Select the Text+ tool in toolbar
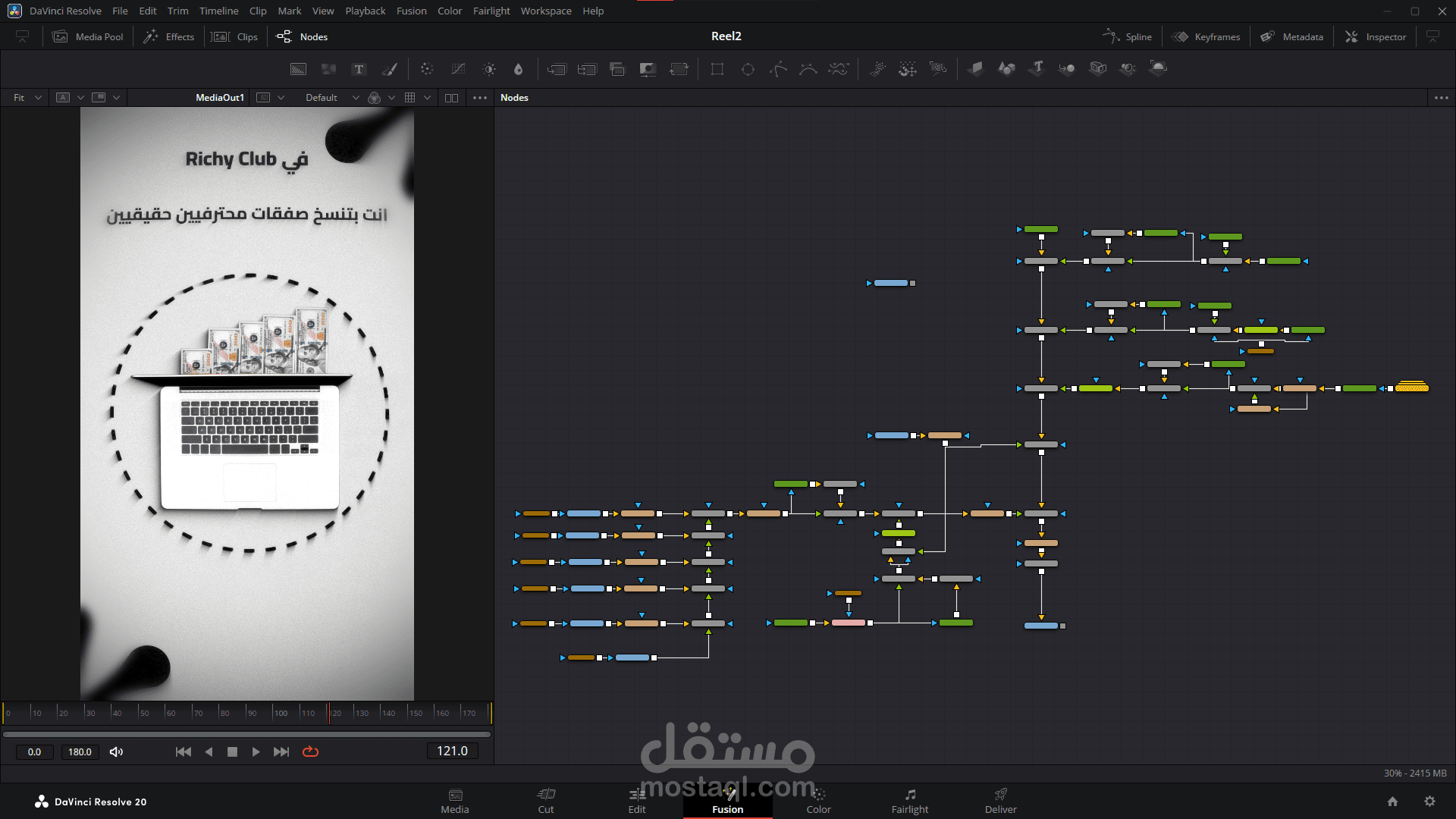The image size is (1456, 819). coord(359,69)
